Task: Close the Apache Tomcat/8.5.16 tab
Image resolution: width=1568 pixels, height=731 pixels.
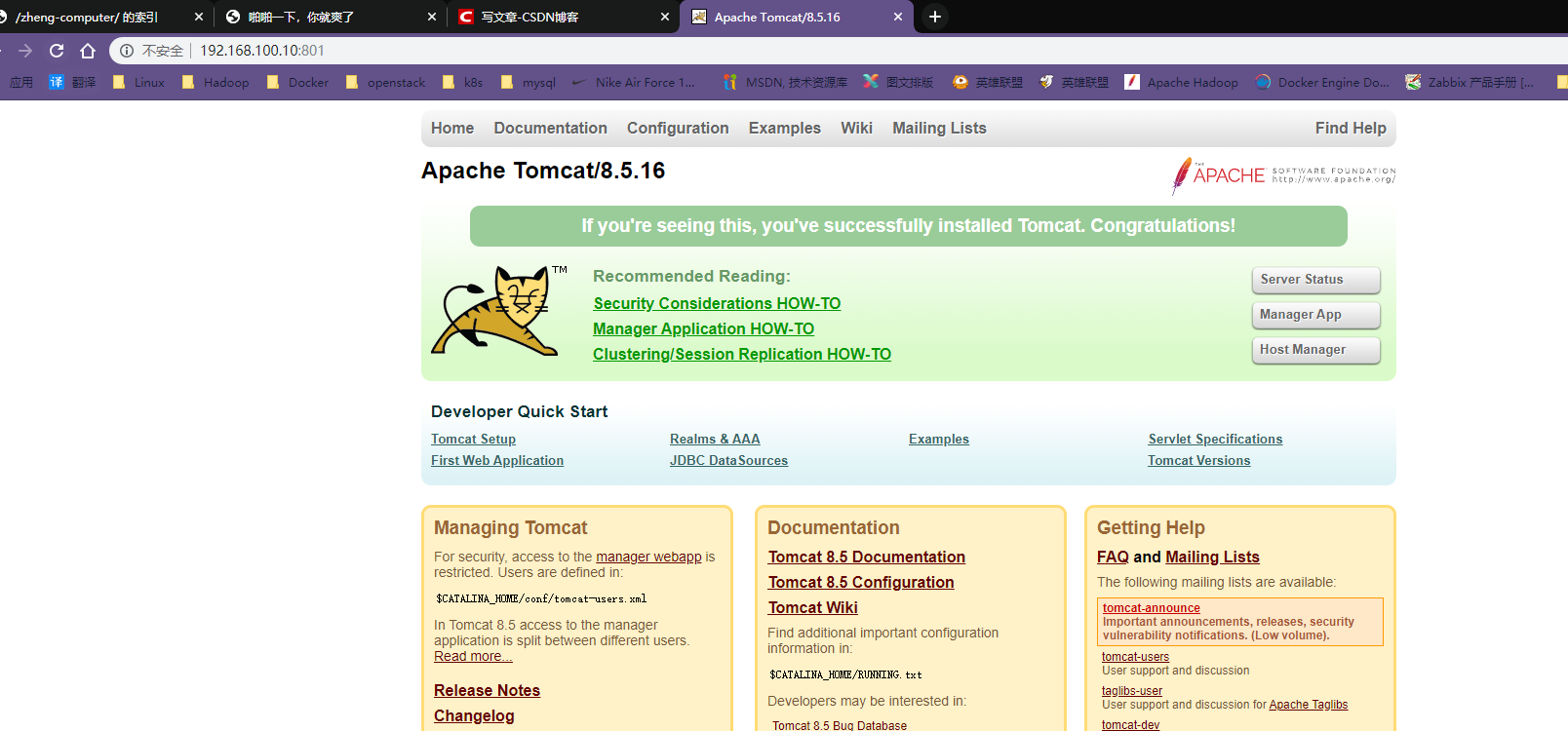Action: 898,17
